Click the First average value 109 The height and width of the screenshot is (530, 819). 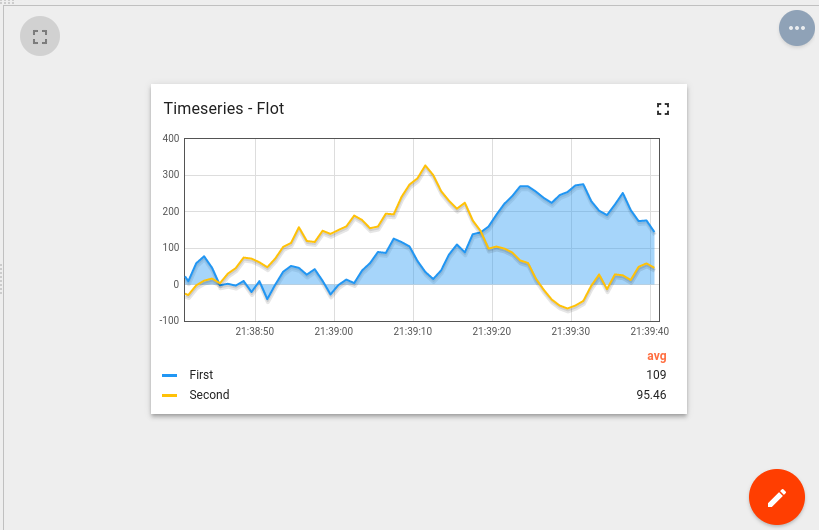pos(656,375)
